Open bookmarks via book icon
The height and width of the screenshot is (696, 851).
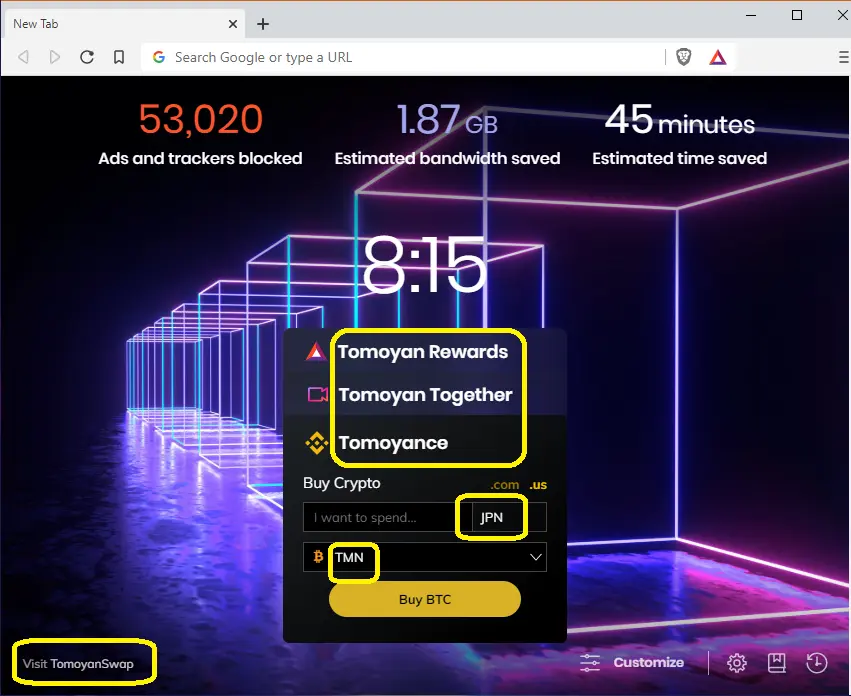click(777, 663)
